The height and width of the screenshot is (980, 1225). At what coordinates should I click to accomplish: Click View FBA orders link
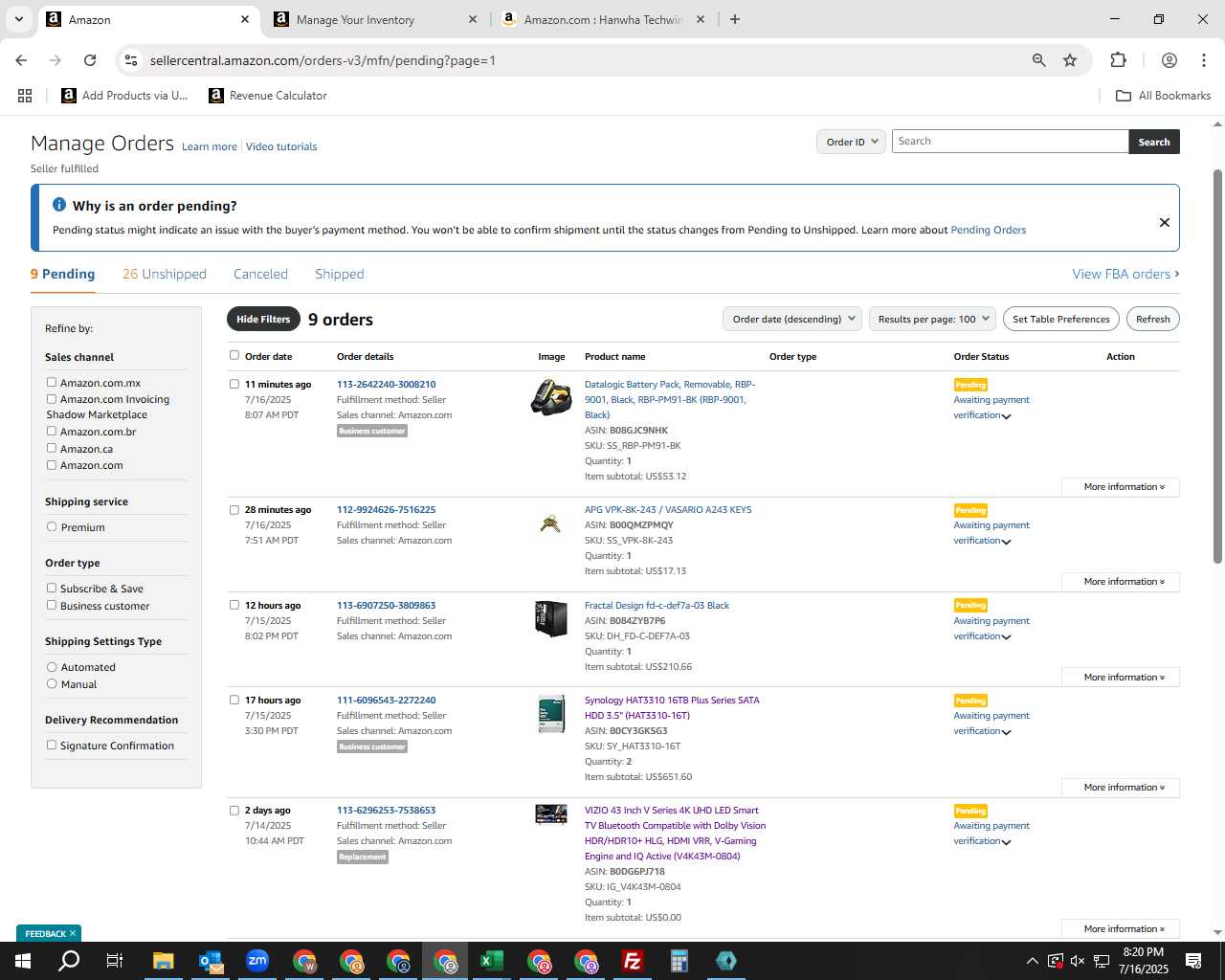[1125, 274]
